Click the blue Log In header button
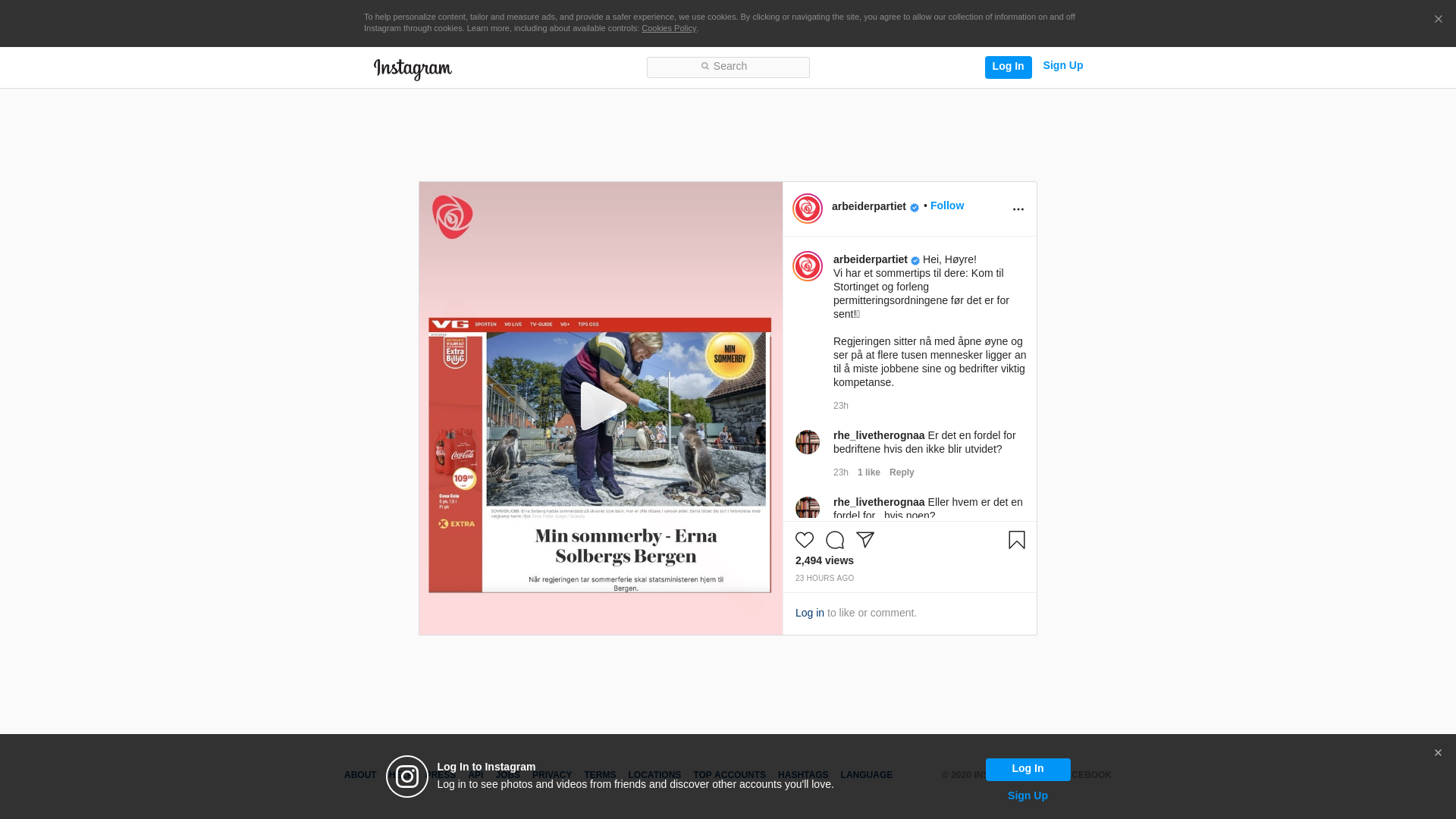Viewport: 1456px width, 819px height. point(1008,67)
